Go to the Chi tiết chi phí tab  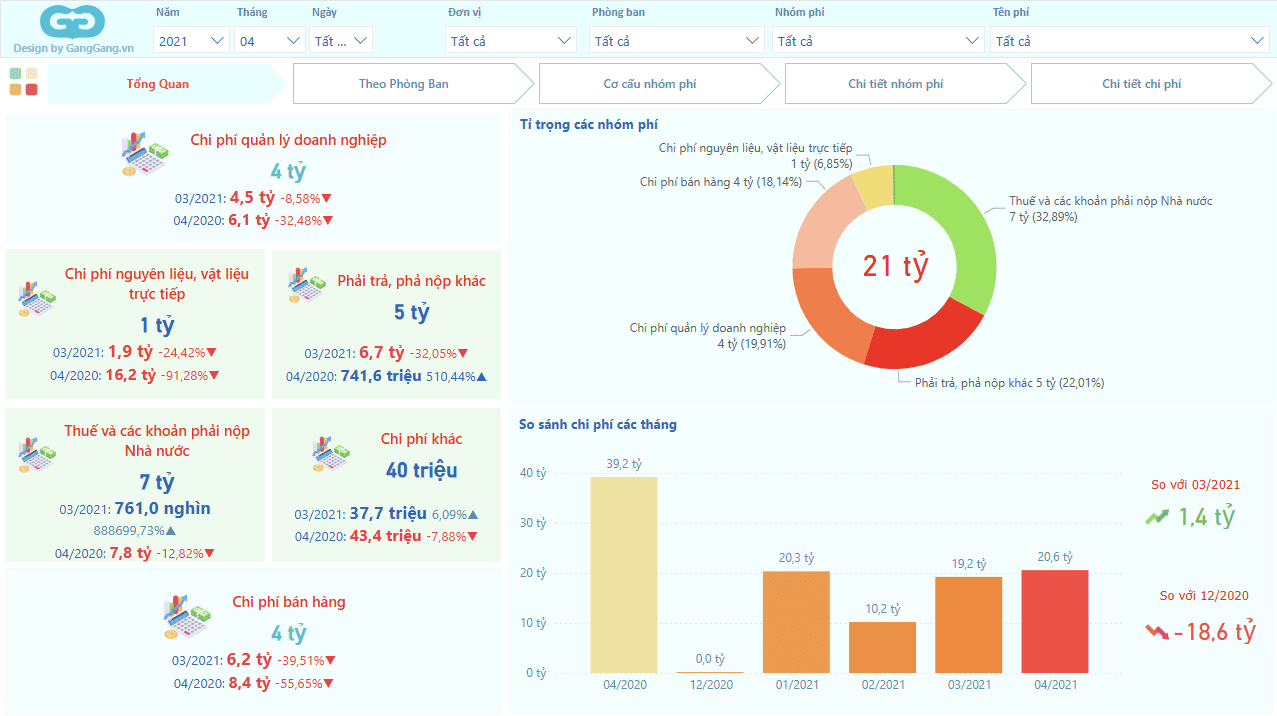[x=1141, y=84]
